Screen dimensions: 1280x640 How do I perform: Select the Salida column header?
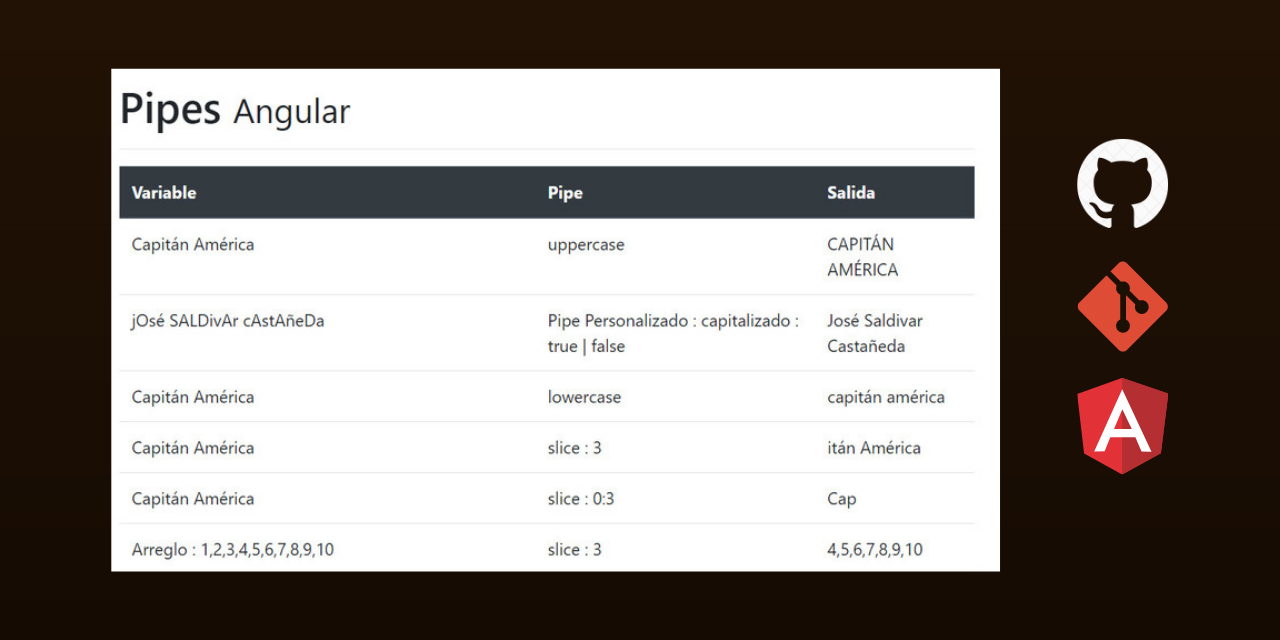tap(851, 193)
